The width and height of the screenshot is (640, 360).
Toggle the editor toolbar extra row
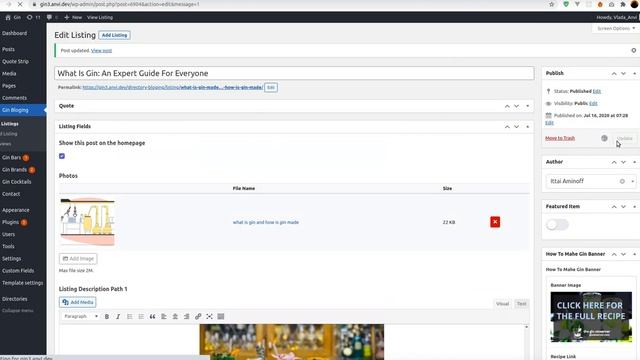(x=221, y=316)
